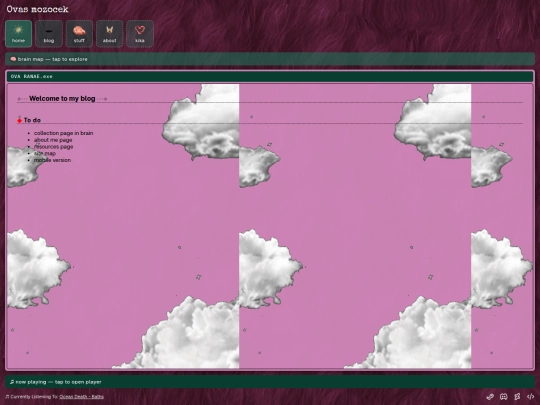Click the OVA RANNE.exe window title bar
Image resolution: width=540 pixels, height=405 pixels.
[x=270, y=76]
